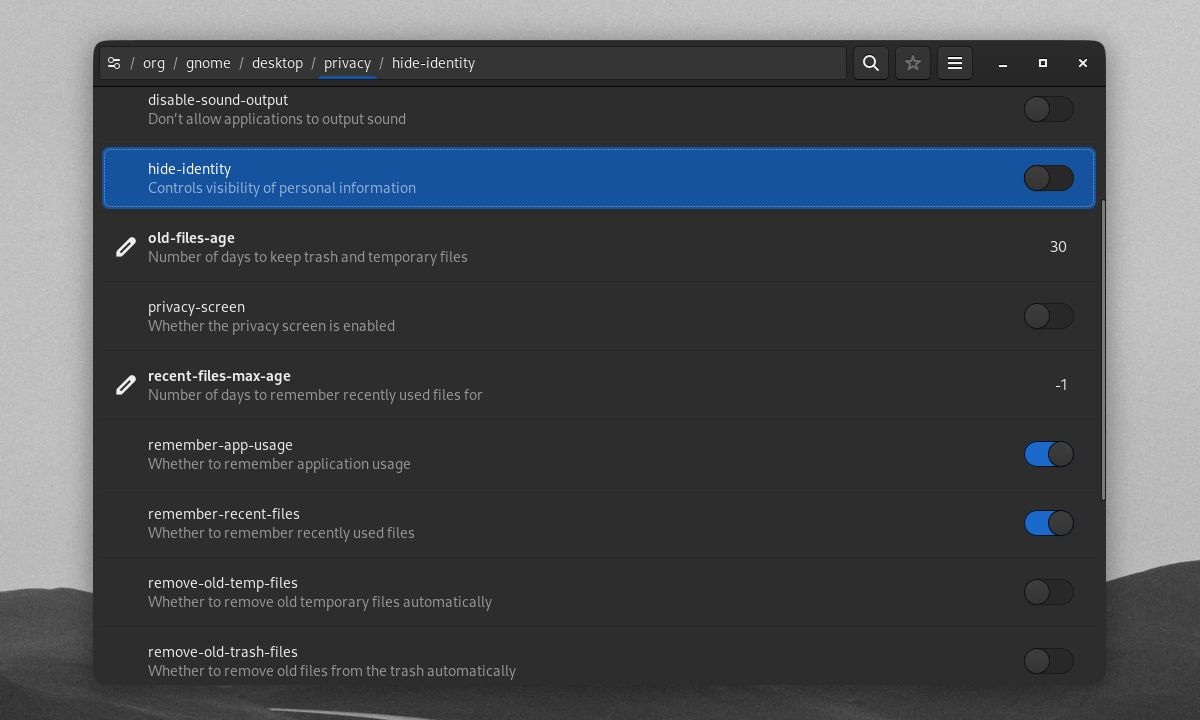Click the vertical scrollbar of key list
Image resolution: width=1200 pixels, height=720 pixels.
1102,350
